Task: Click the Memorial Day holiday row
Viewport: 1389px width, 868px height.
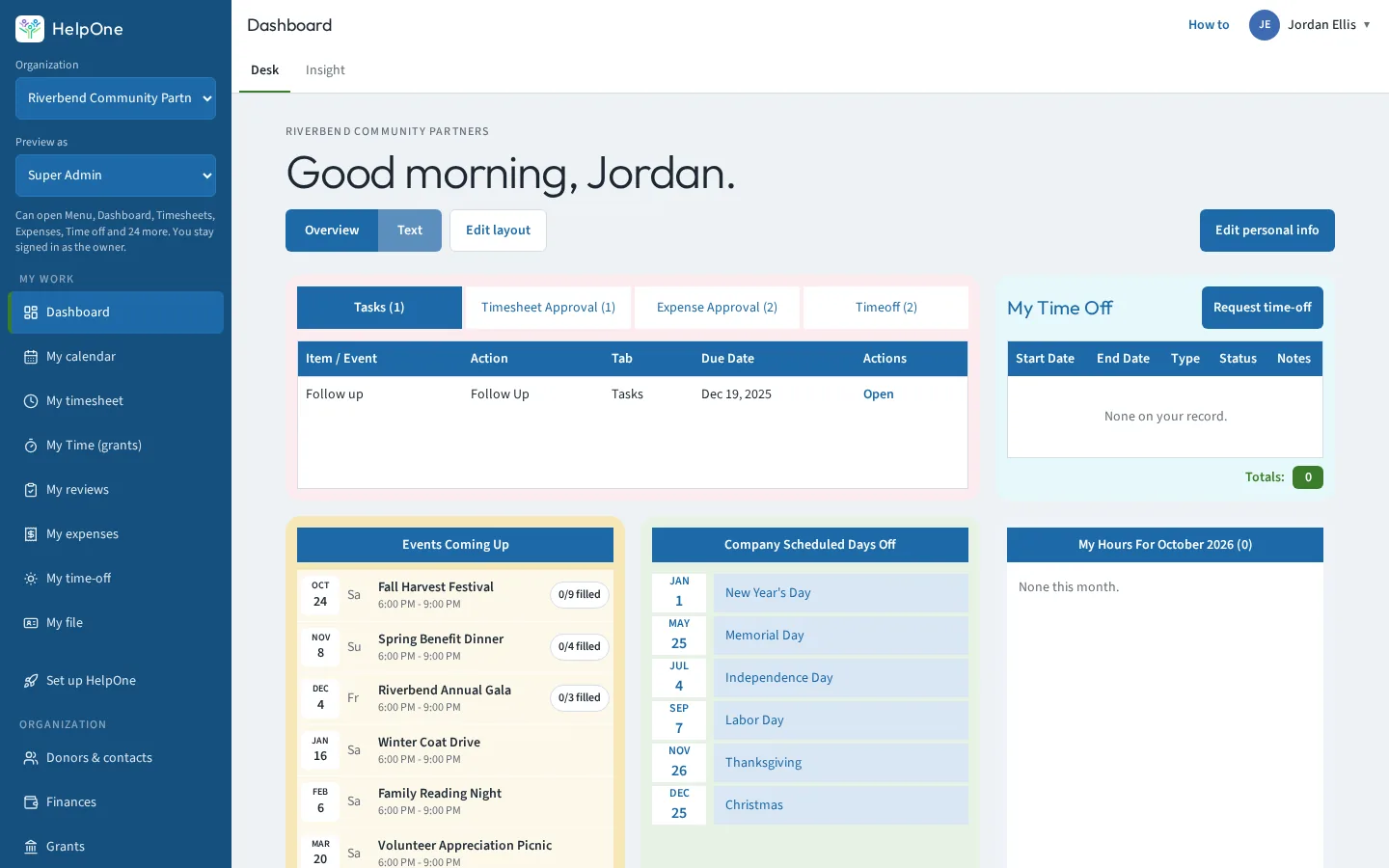Action: pyautogui.click(x=810, y=636)
